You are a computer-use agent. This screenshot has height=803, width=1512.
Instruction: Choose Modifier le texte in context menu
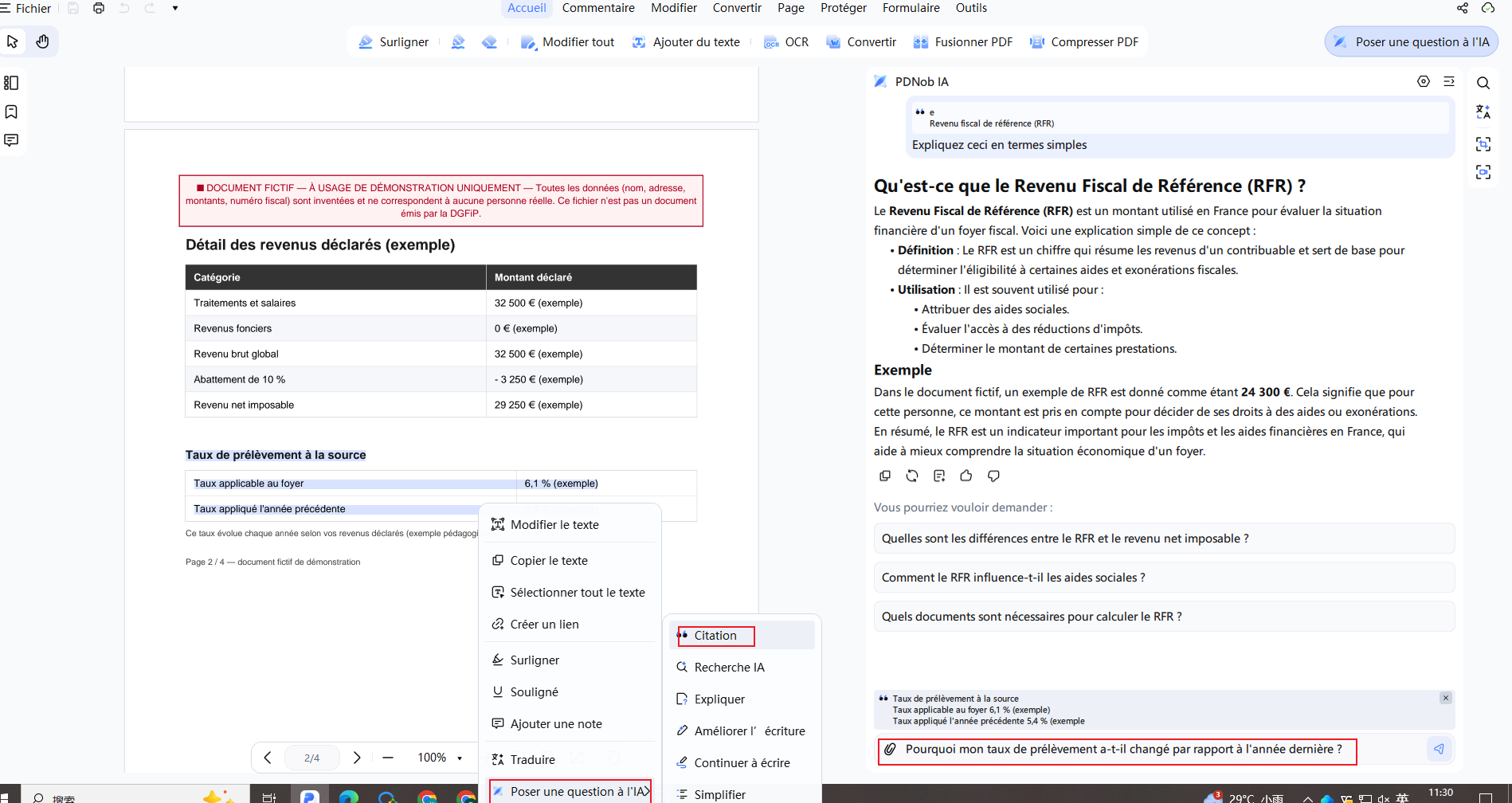[570, 525]
